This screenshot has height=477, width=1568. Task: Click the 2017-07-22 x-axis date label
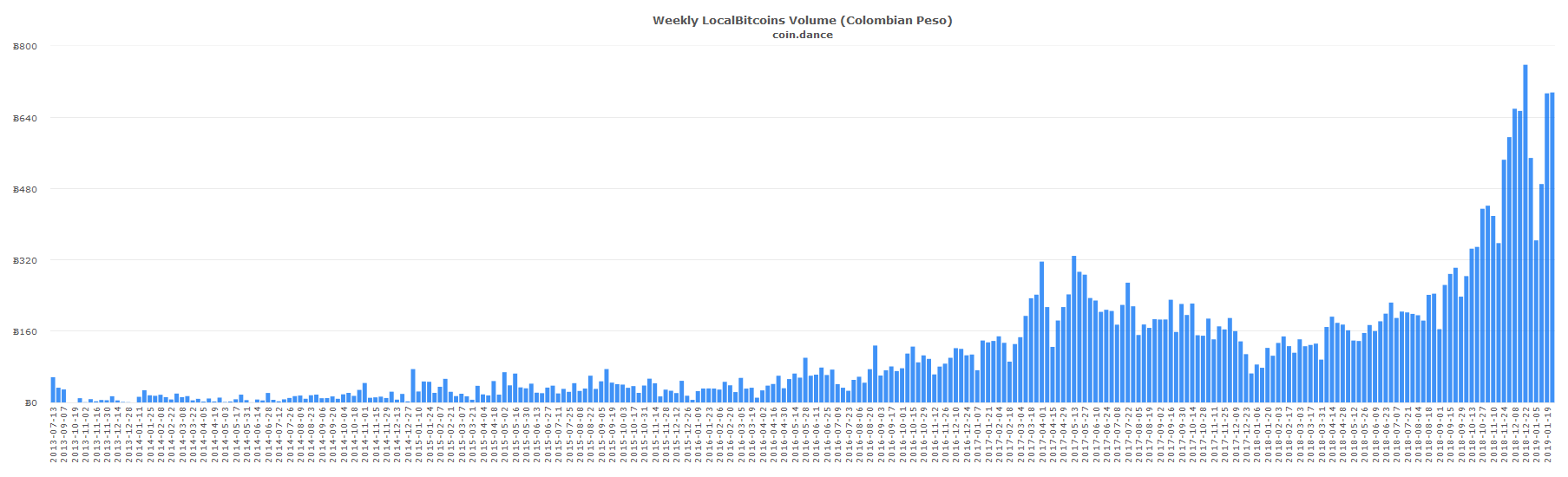pos(1128,435)
